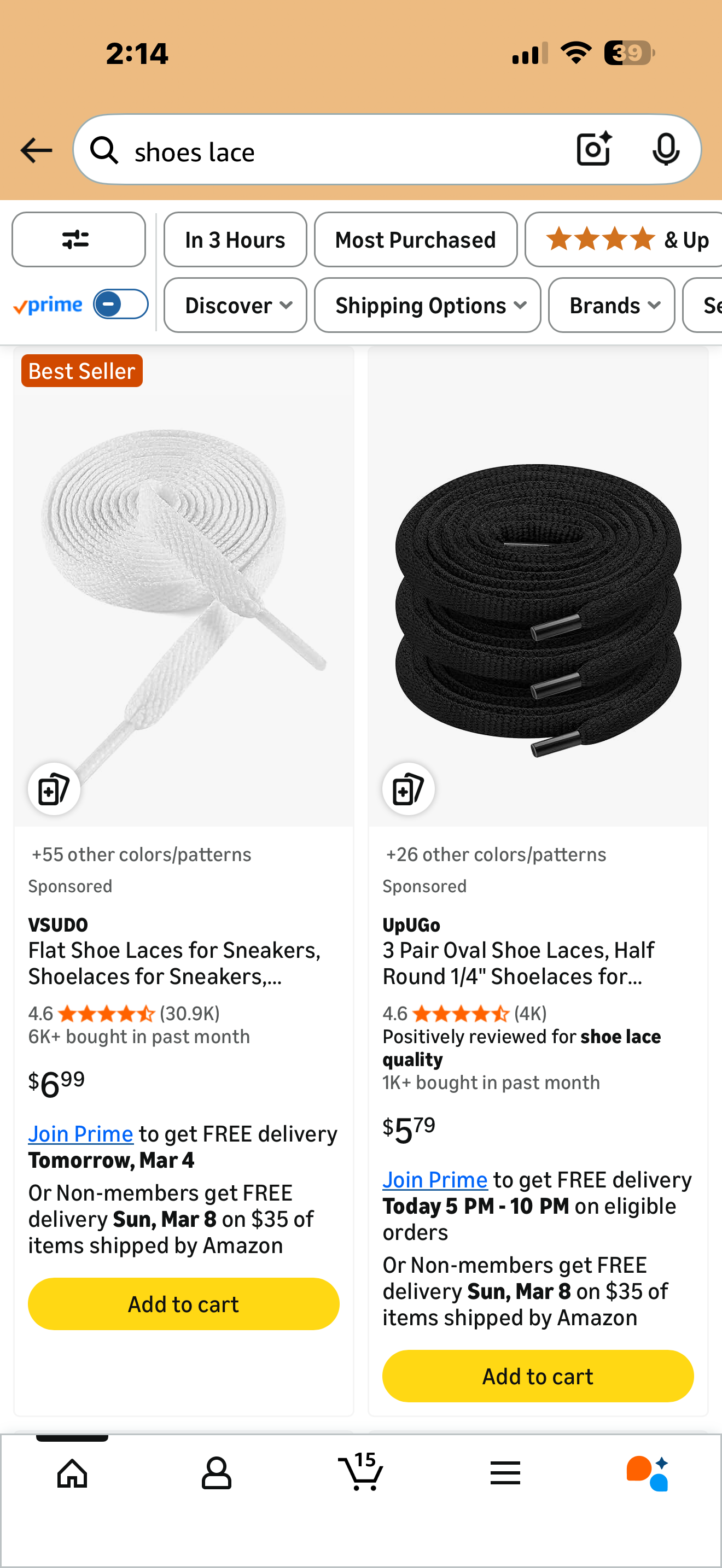Add VSUDO flat laces to cart

pos(183,1304)
